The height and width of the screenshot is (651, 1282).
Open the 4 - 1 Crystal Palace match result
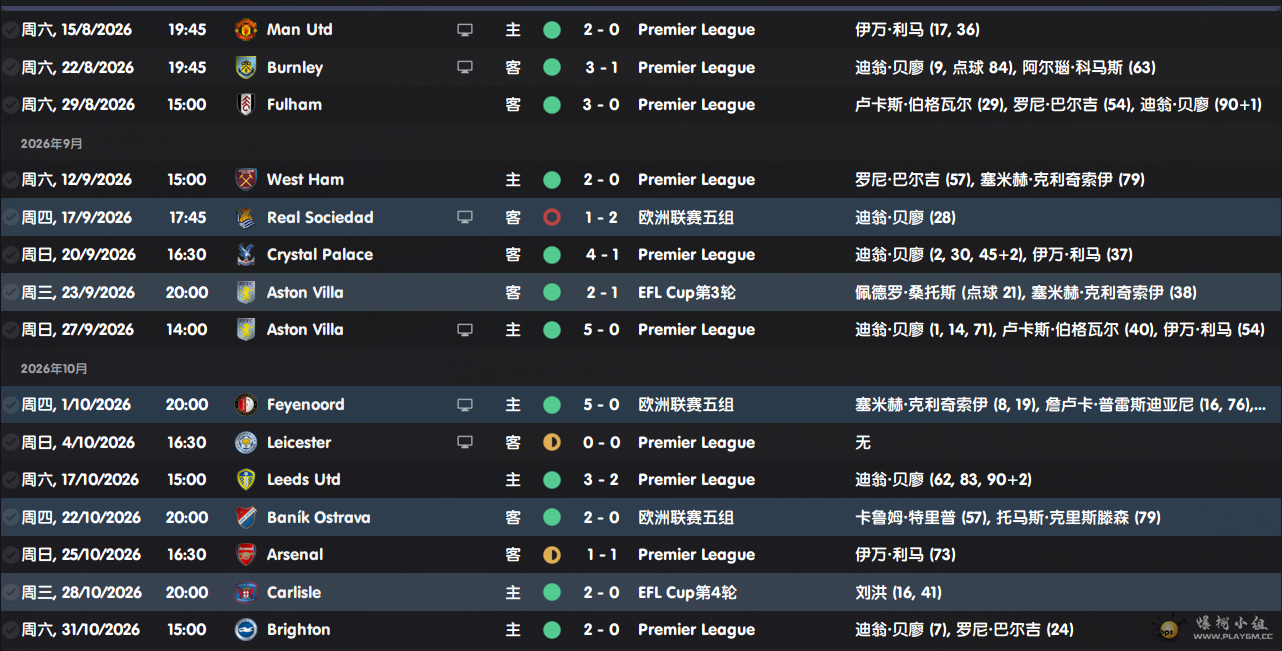pos(602,255)
